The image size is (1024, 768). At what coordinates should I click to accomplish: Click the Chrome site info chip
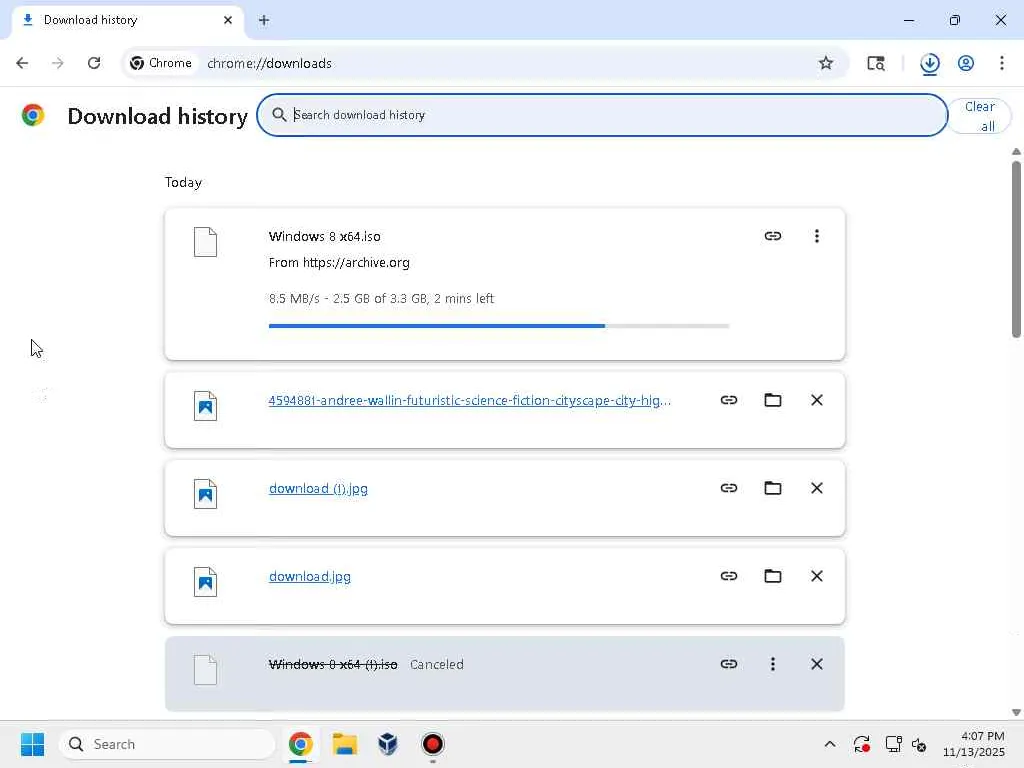(161, 63)
